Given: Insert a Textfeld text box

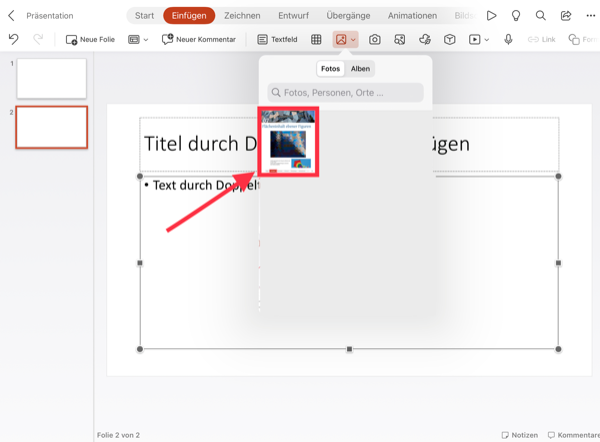Looking at the screenshot, I should (x=277, y=39).
